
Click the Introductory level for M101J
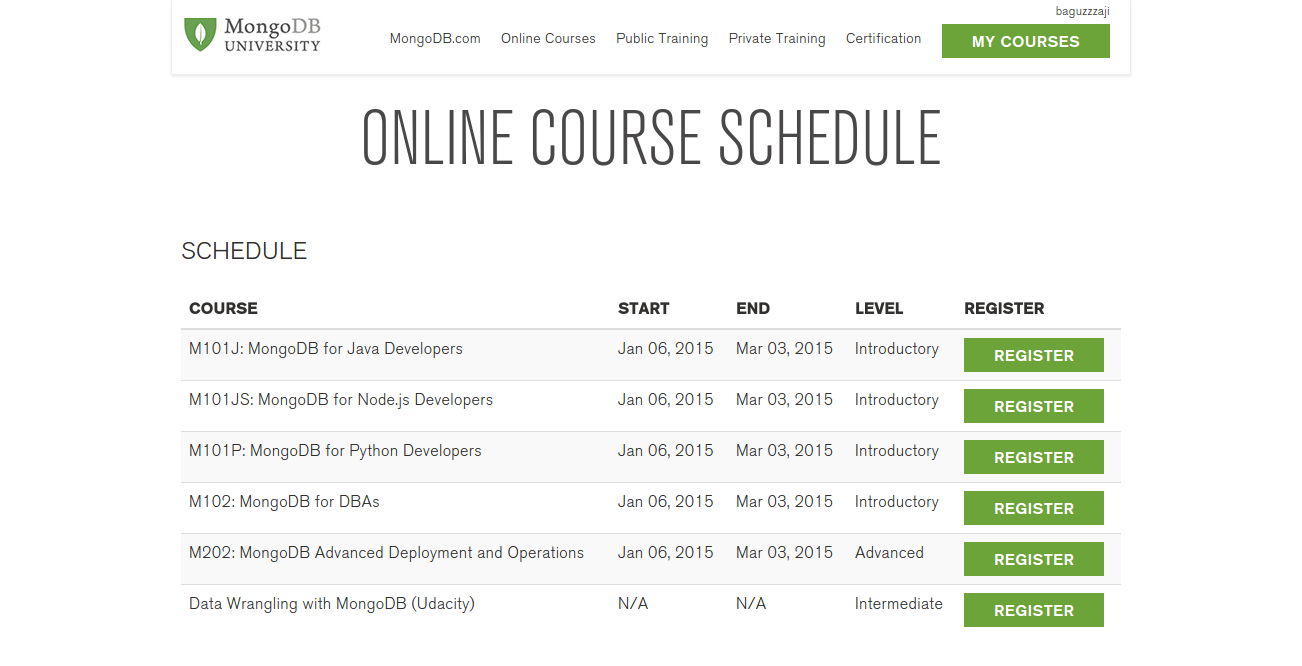tap(897, 349)
